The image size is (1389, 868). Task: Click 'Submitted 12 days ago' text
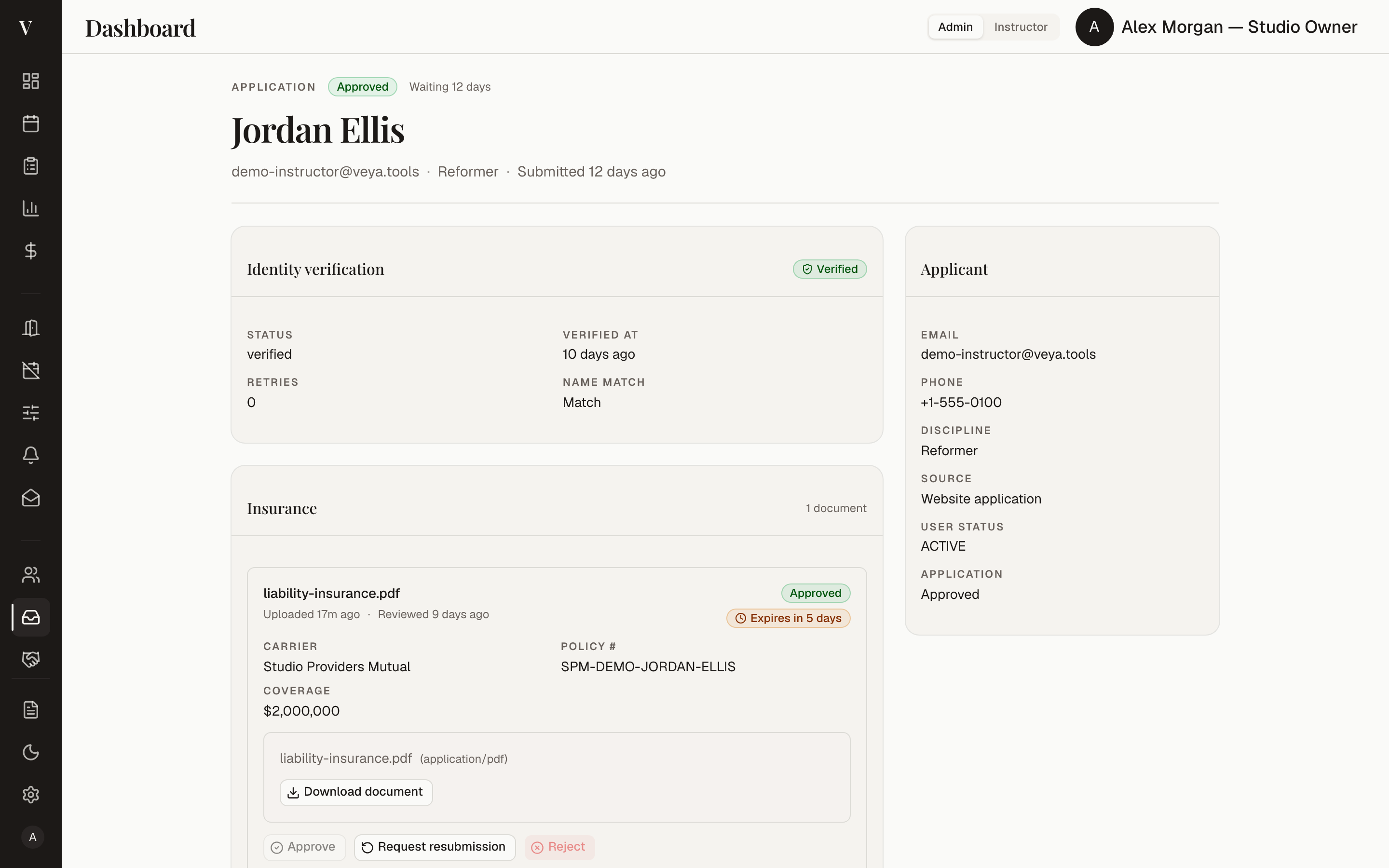coord(591,172)
